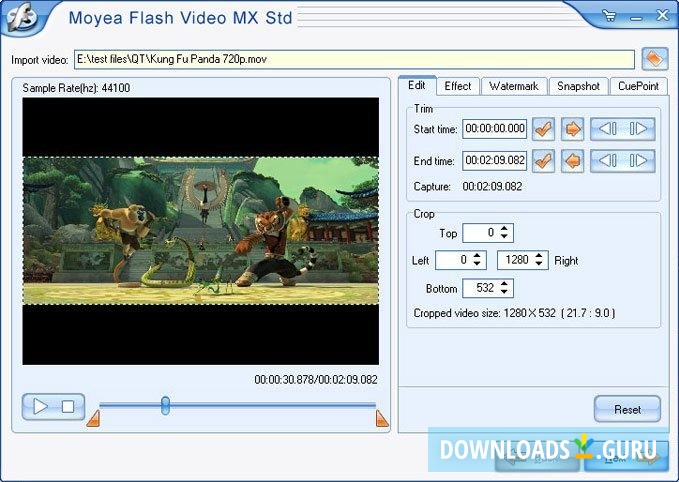Viewport: 679px width, 482px height.
Task: Open the Effect tab
Action: point(458,86)
